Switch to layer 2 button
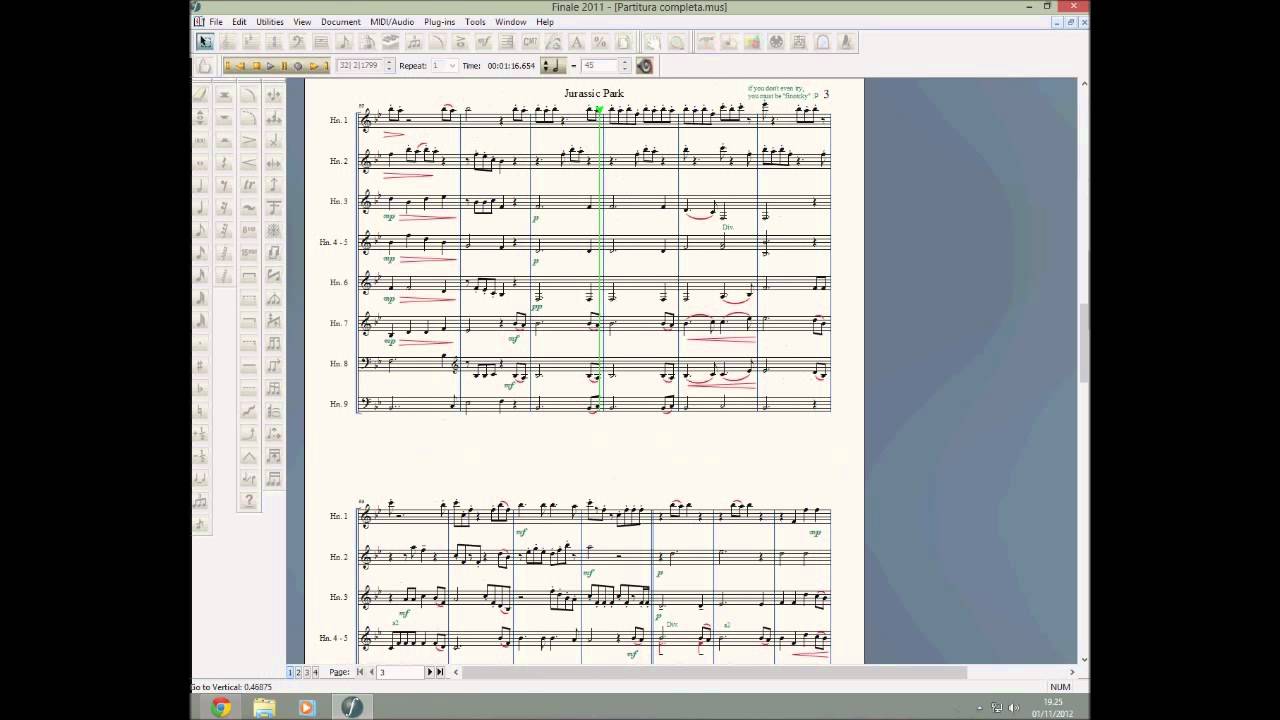1280x720 pixels. 299,672
